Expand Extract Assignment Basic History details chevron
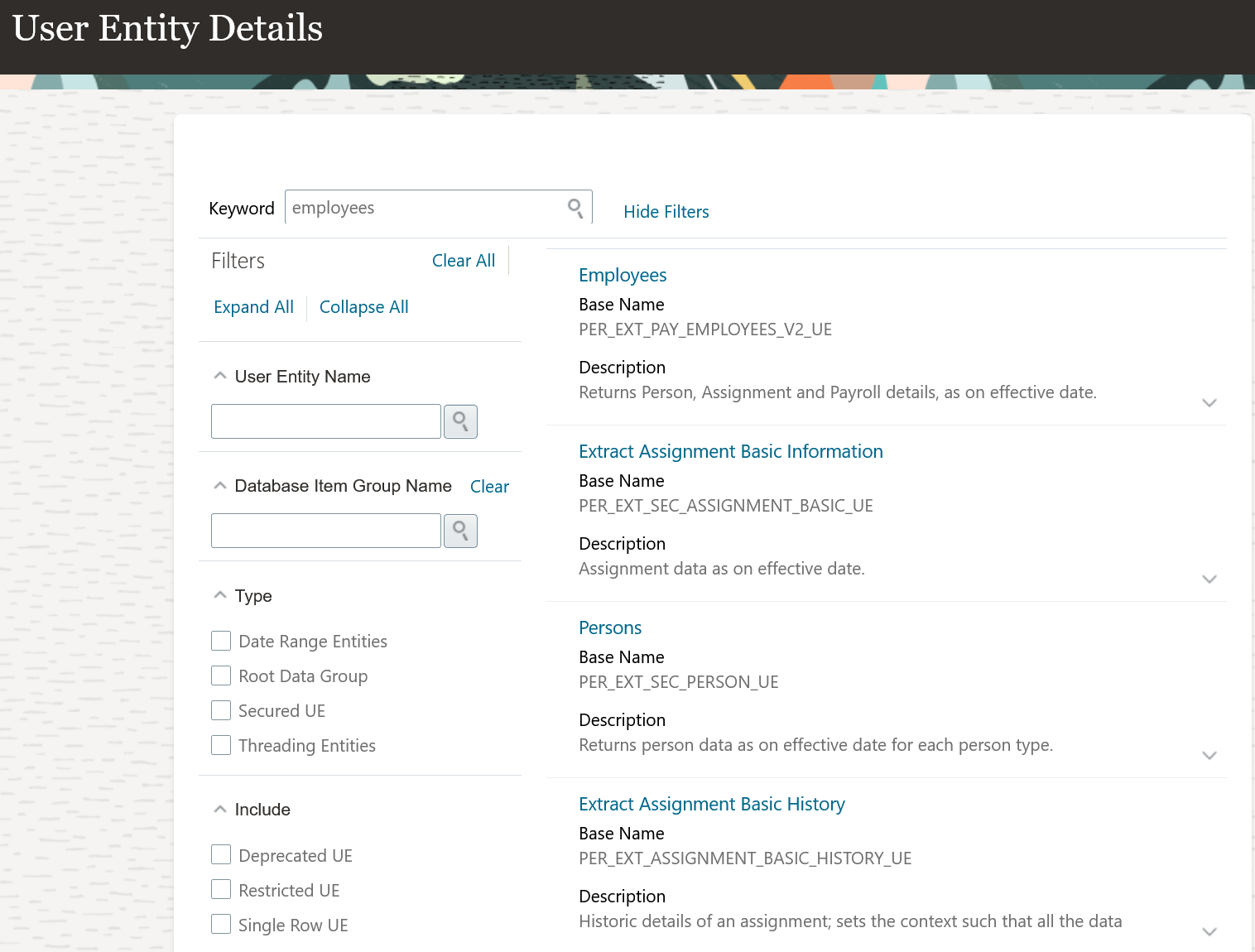Image resolution: width=1255 pixels, height=952 pixels. [x=1209, y=932]
